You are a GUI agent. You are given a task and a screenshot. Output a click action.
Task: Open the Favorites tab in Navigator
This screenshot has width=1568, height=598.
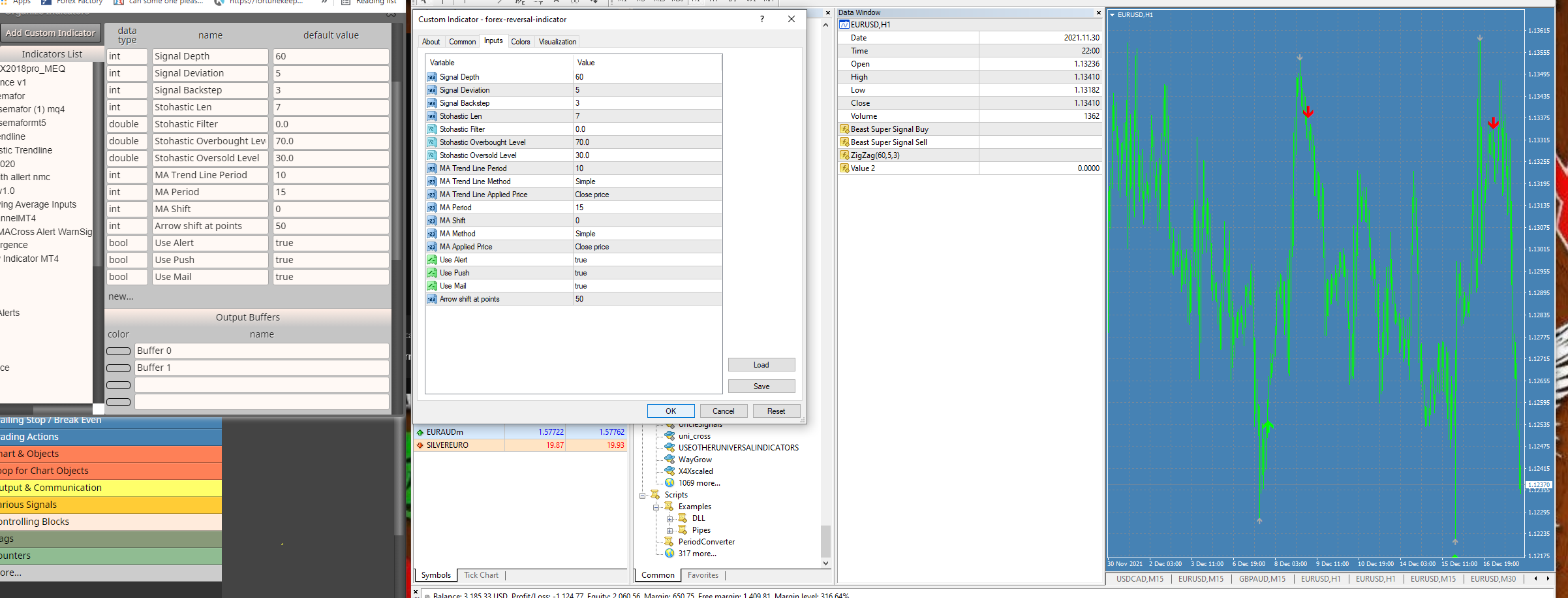(703, 575)
